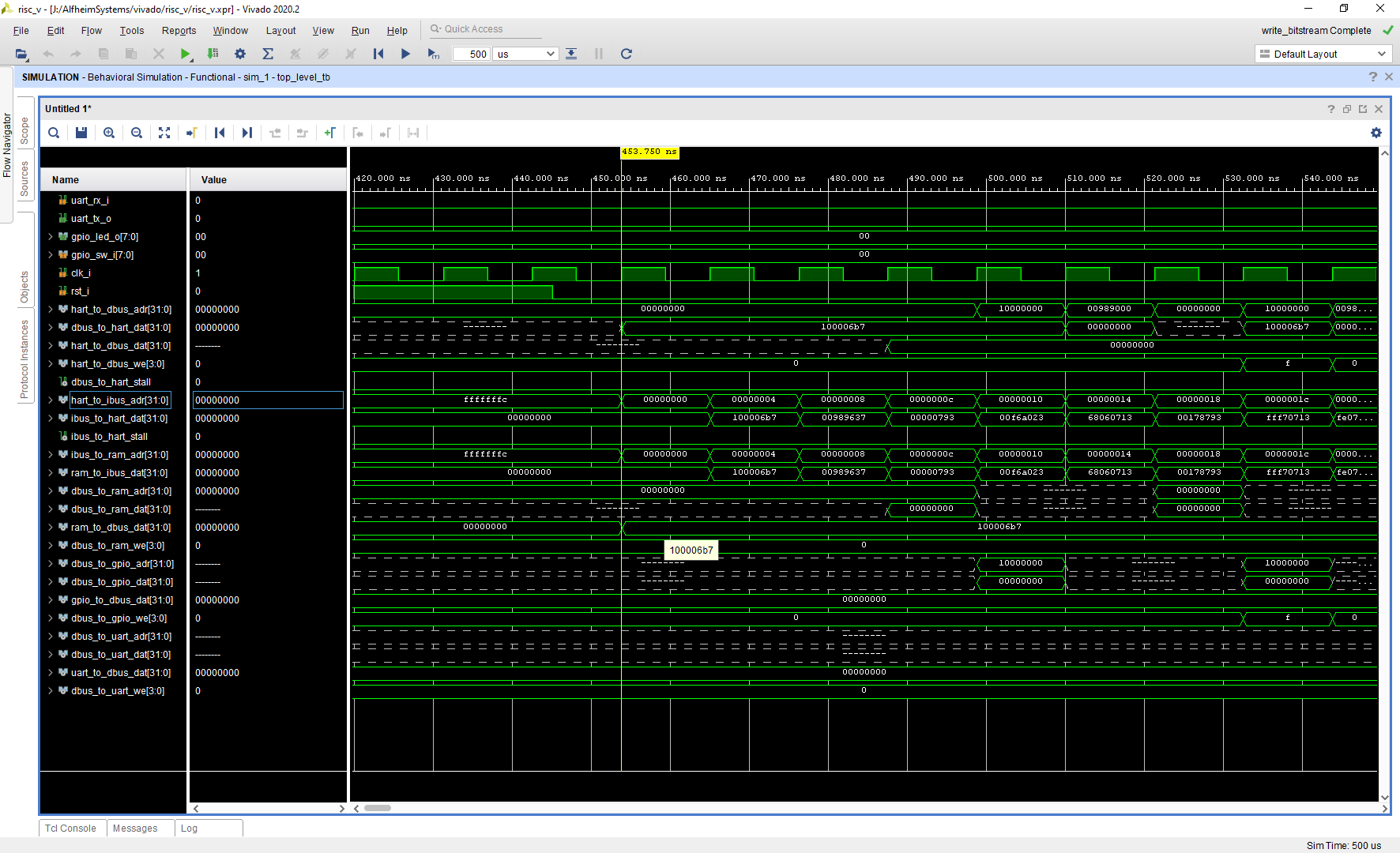Select the rst_i signal row
This screenshot has height=853, width=1400.
pos(114,291)
